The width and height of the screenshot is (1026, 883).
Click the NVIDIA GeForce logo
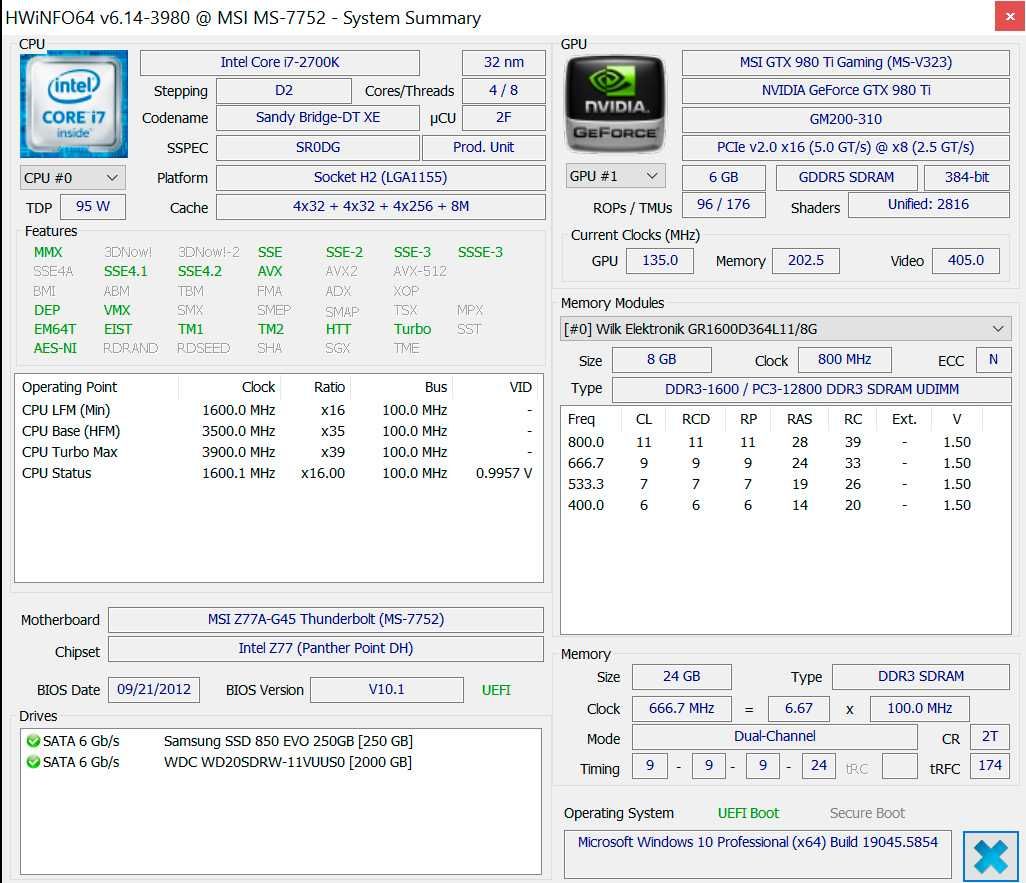614,105
